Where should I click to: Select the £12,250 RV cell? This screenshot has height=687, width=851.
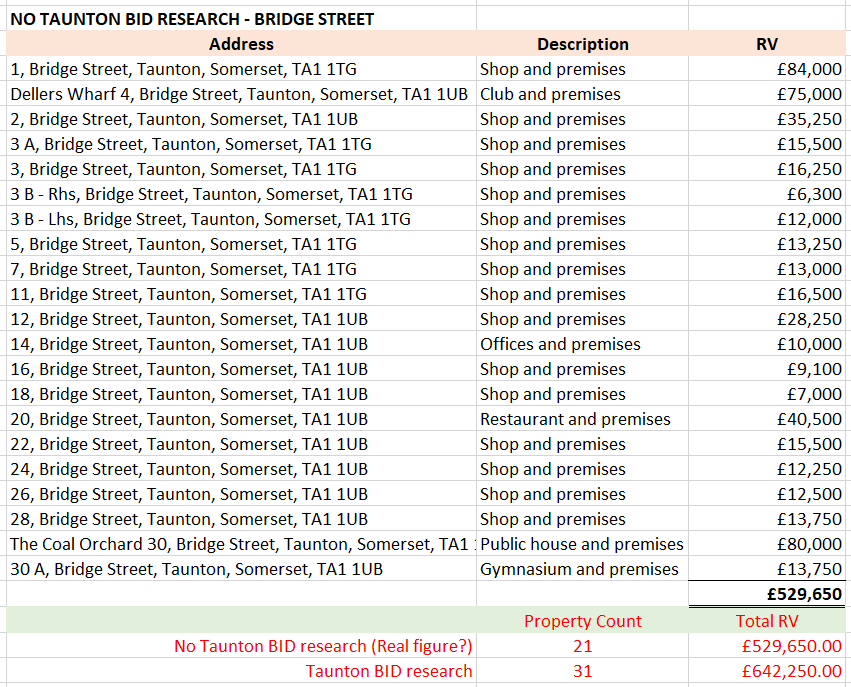[767, 468]
